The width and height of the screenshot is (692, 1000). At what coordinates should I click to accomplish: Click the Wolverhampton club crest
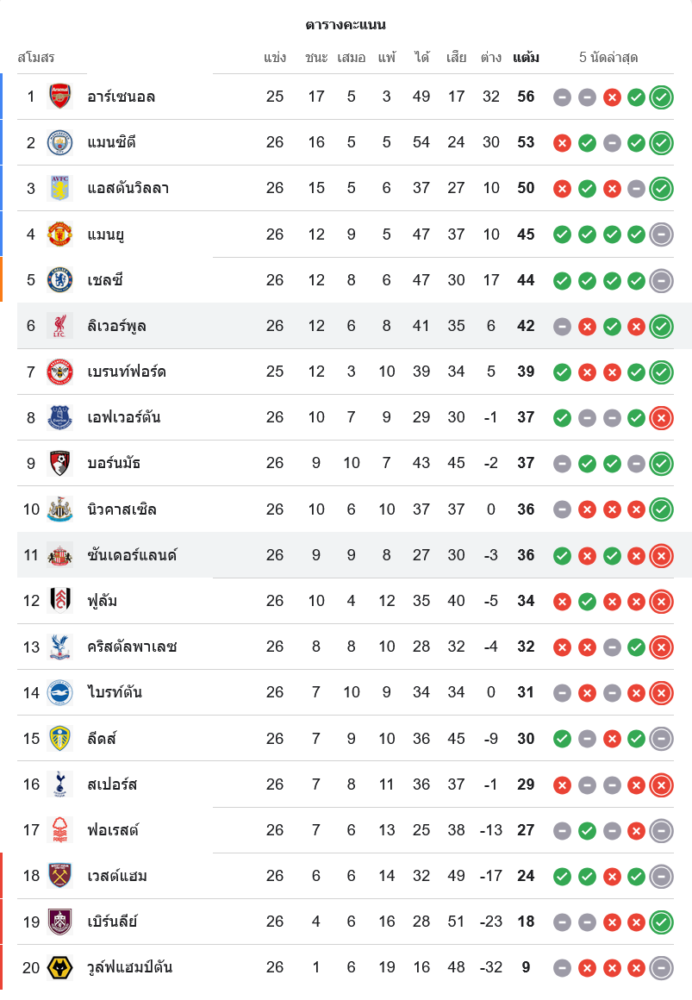click(60, 967)
